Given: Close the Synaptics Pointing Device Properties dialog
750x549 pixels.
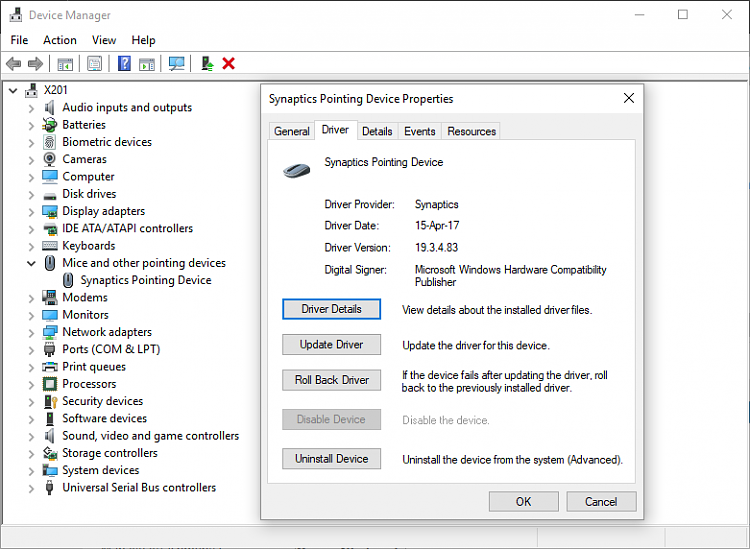Looking at the screenshot, I should [629, 98].
